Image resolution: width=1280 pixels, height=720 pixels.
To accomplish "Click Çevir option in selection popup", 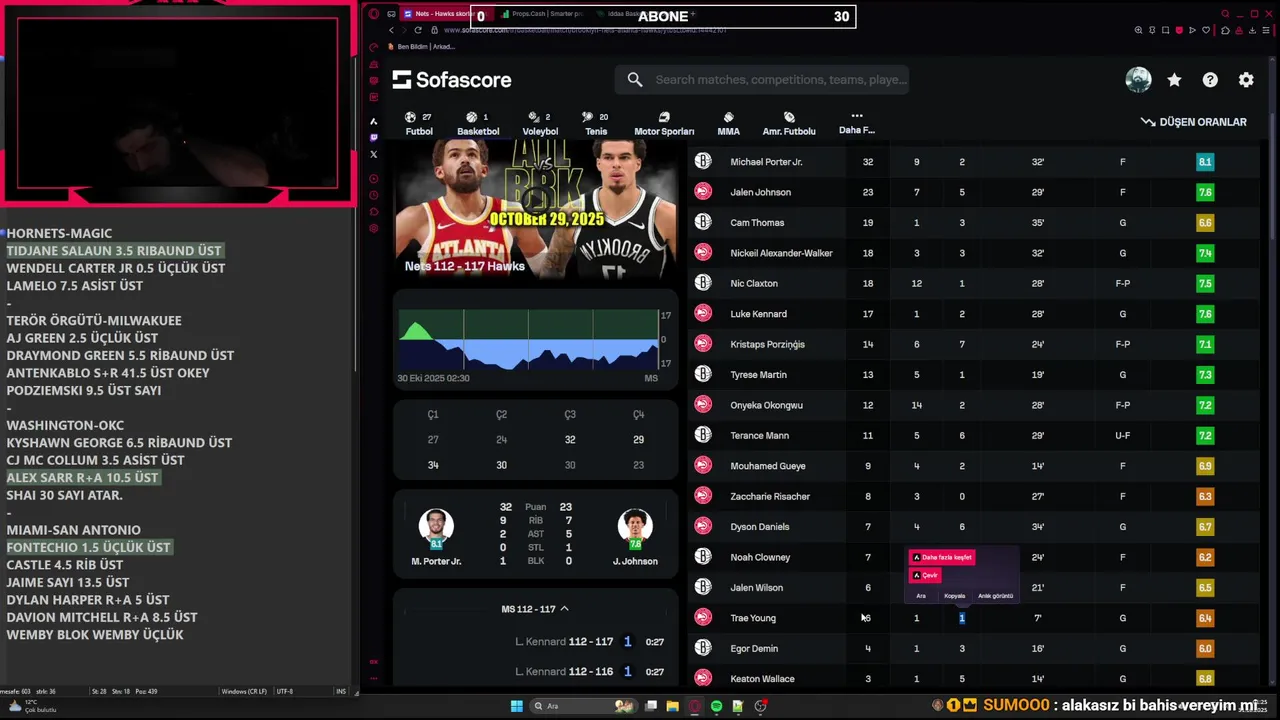I will click(925, 575).
